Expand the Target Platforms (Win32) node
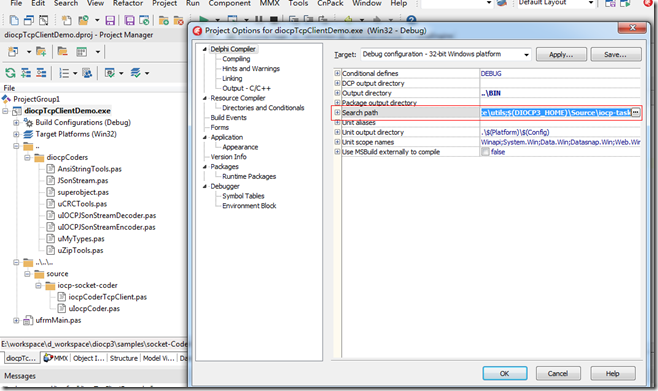658x391 pixels. (16, 134)
